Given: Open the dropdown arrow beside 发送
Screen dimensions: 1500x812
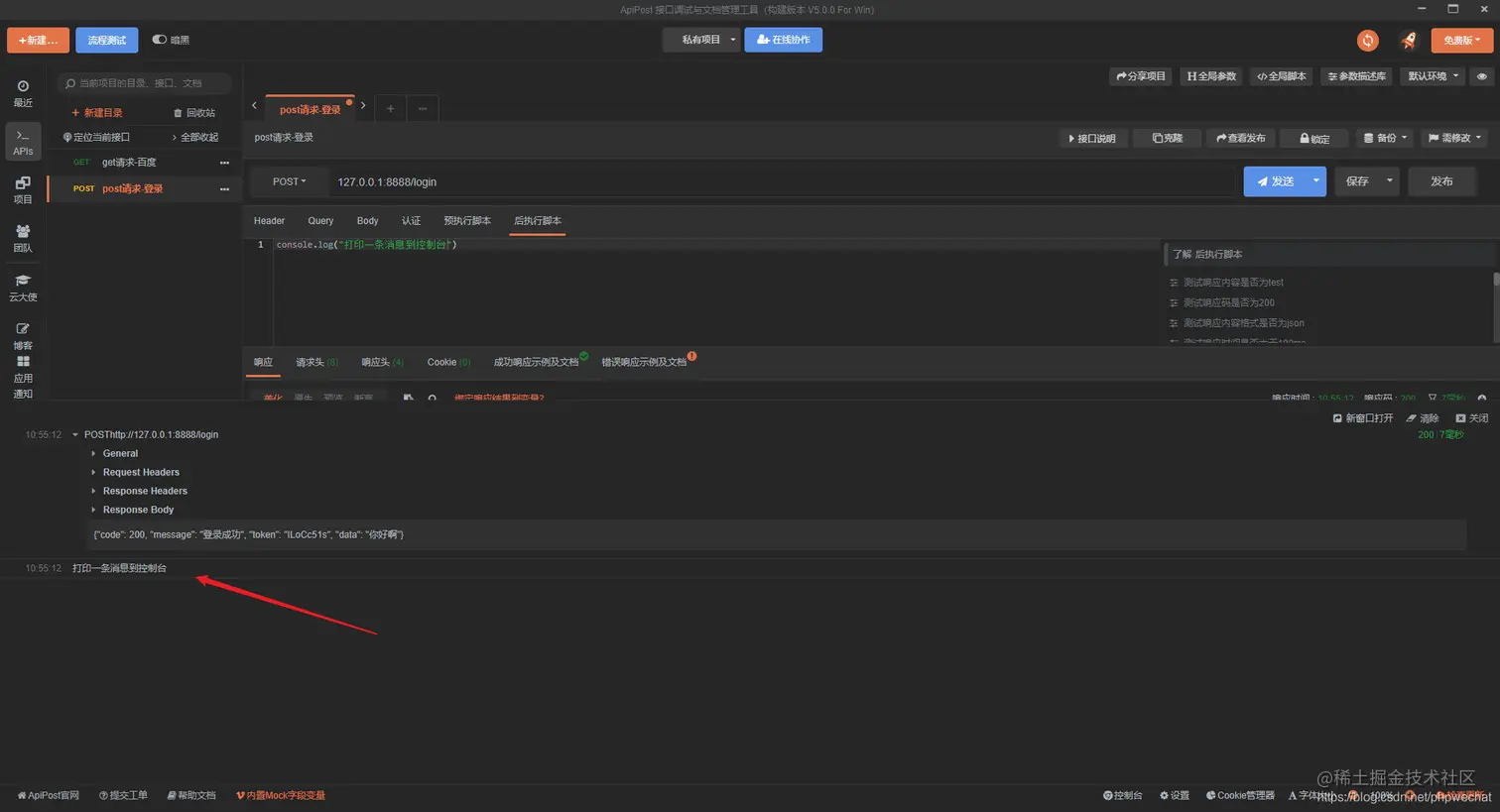Looking at the screenshot, I should point(1315,181).
